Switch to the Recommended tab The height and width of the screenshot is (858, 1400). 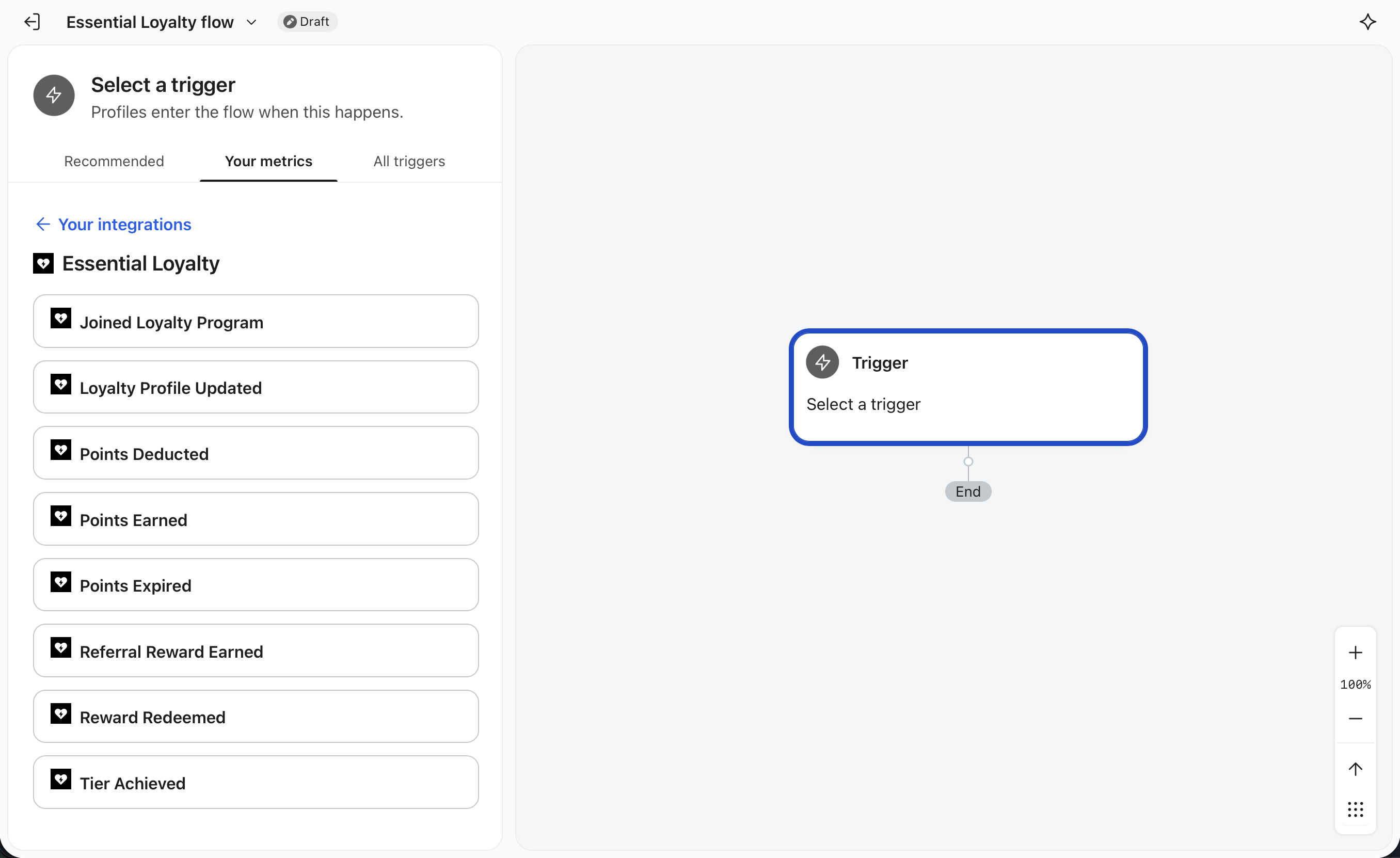click(114, 162)
